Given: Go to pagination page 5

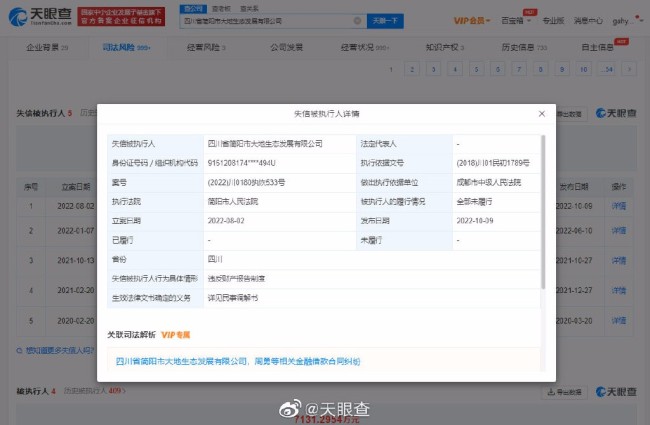Looking at the screenshot, I should pos(476,69).
